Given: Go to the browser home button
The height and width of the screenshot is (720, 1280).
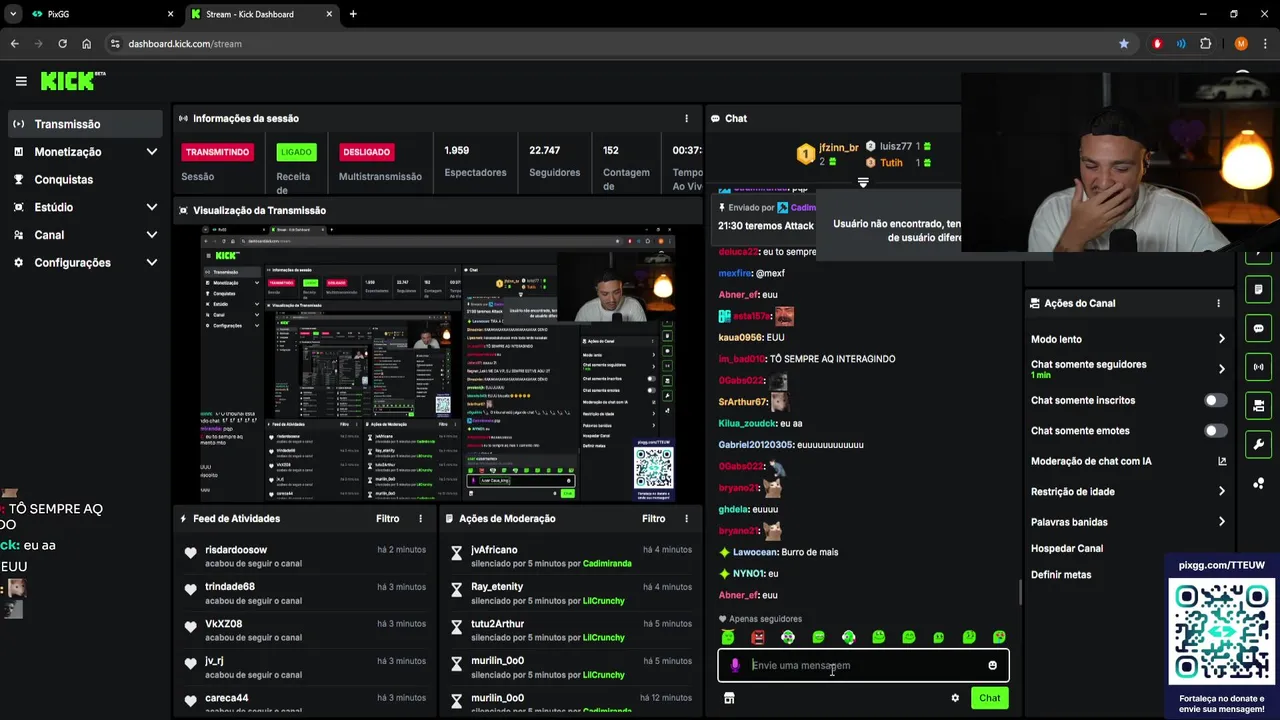Looking at the screenshot, I should (87, 44).
